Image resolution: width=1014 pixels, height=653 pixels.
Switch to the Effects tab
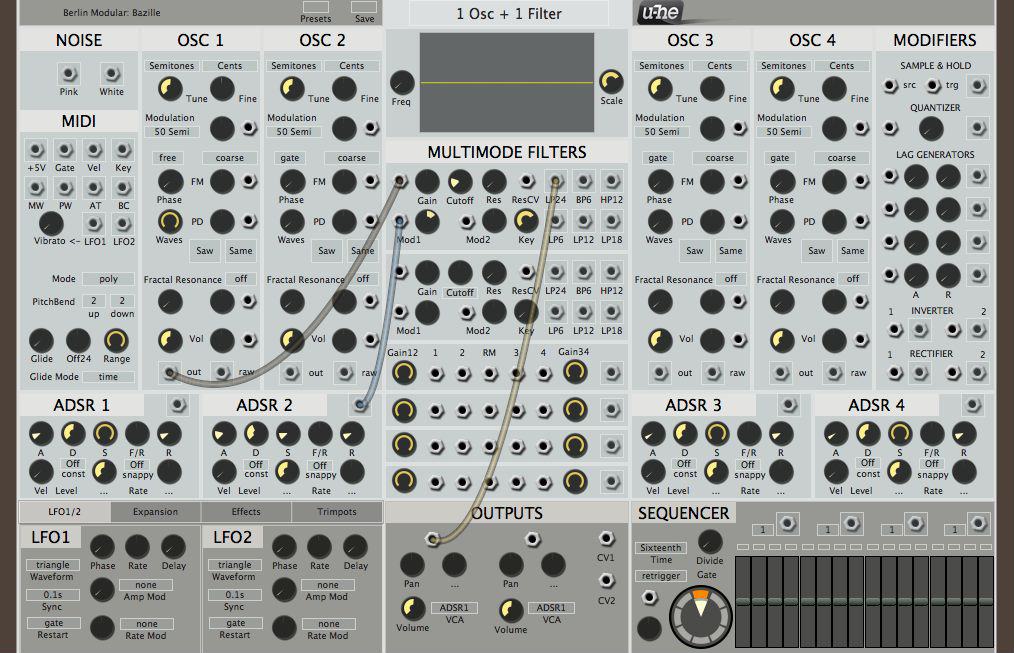[x=246, y=511]
